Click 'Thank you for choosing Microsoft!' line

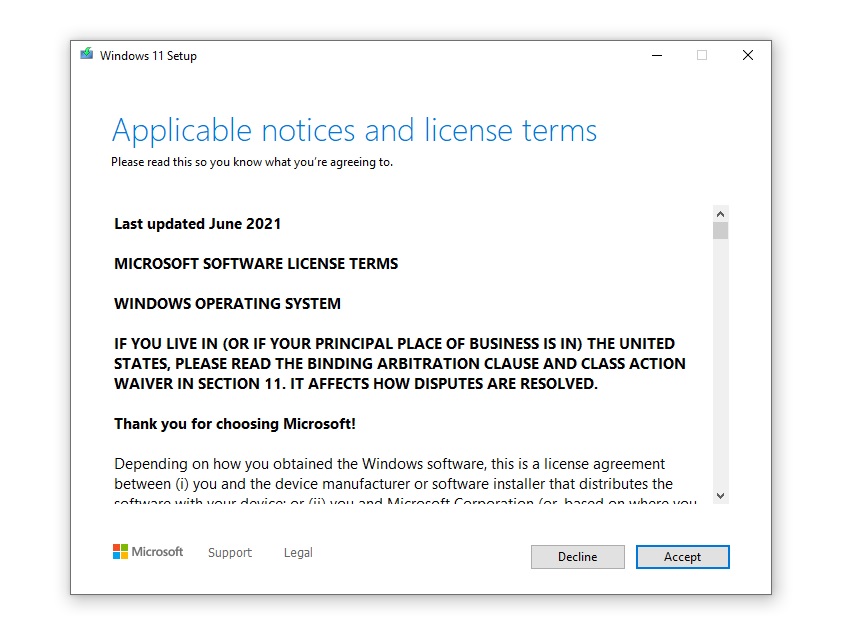pos(235,424)
